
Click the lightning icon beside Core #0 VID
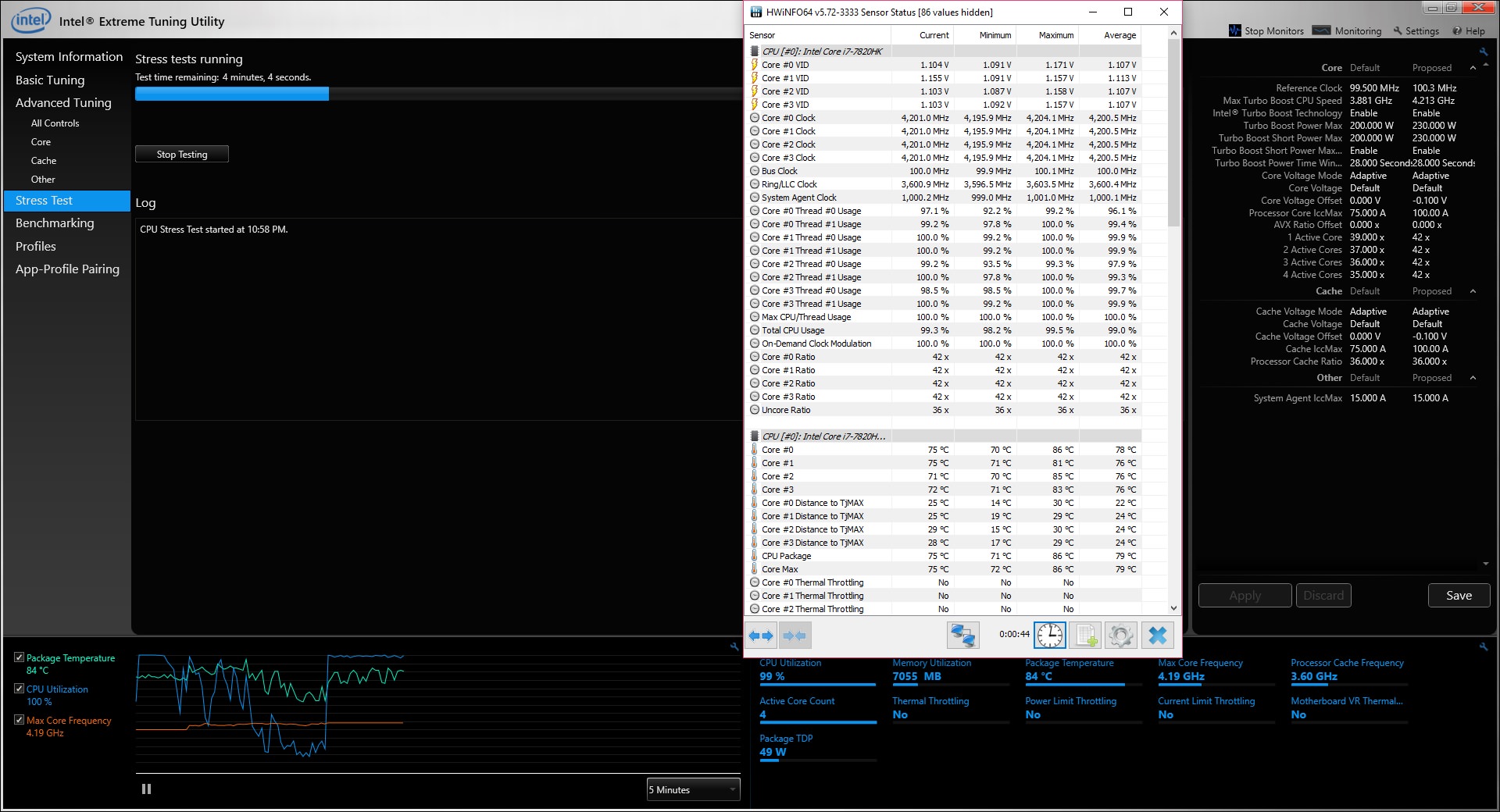tap(755, 65)
